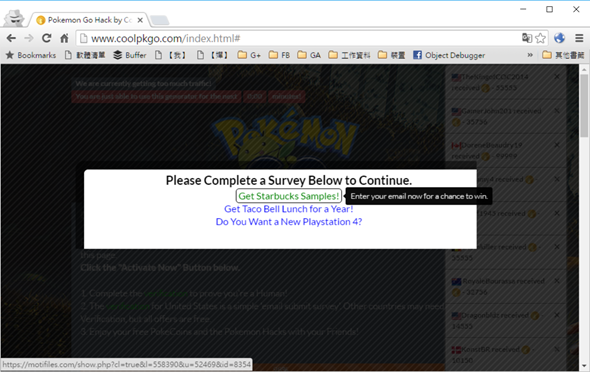Click the page scrollbar down arrow
Viewport: 590px width, 372px height.
tap(584, 365)
